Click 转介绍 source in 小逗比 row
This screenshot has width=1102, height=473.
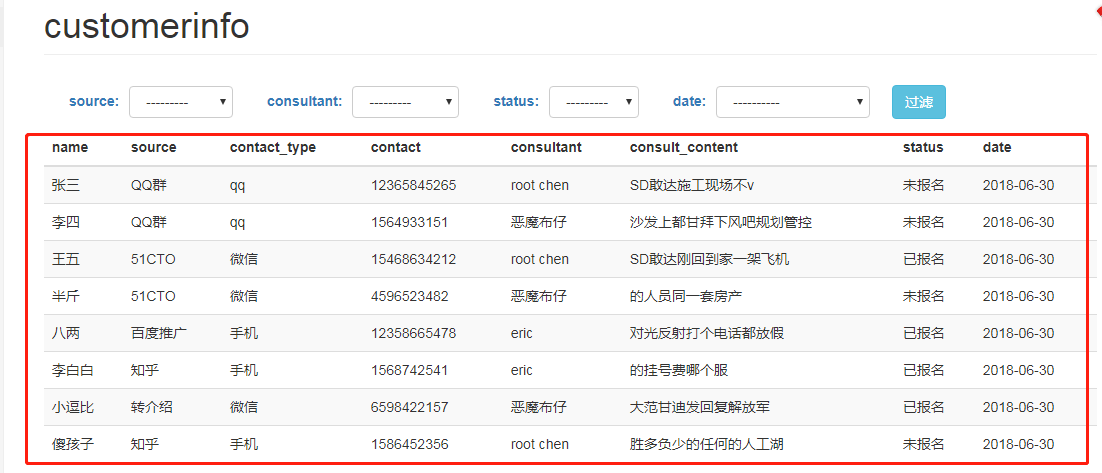(x=152, y=408)
